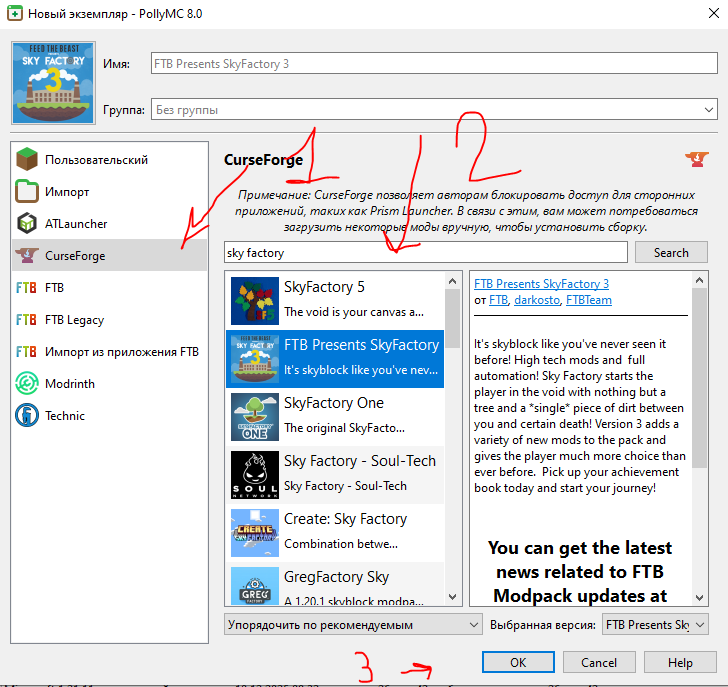Open the darkosto author link
The width and height of the screenshot is (728, 687).
[537, 300]
